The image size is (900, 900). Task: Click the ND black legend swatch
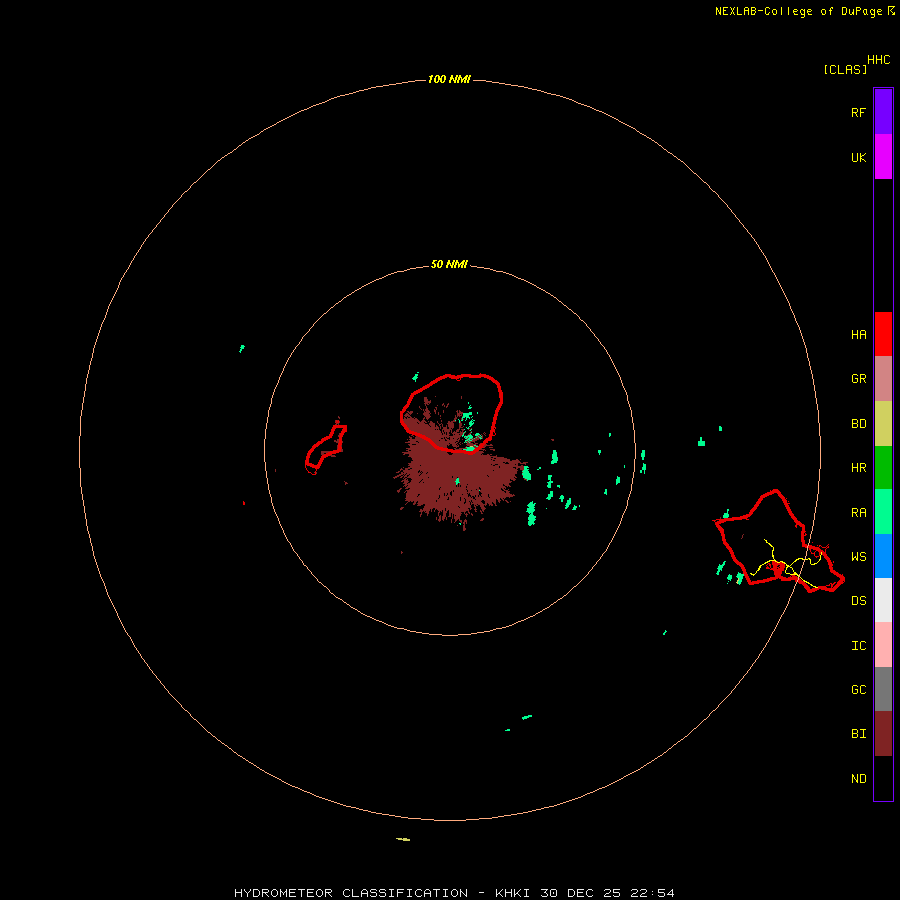click(x=883, y=778)
